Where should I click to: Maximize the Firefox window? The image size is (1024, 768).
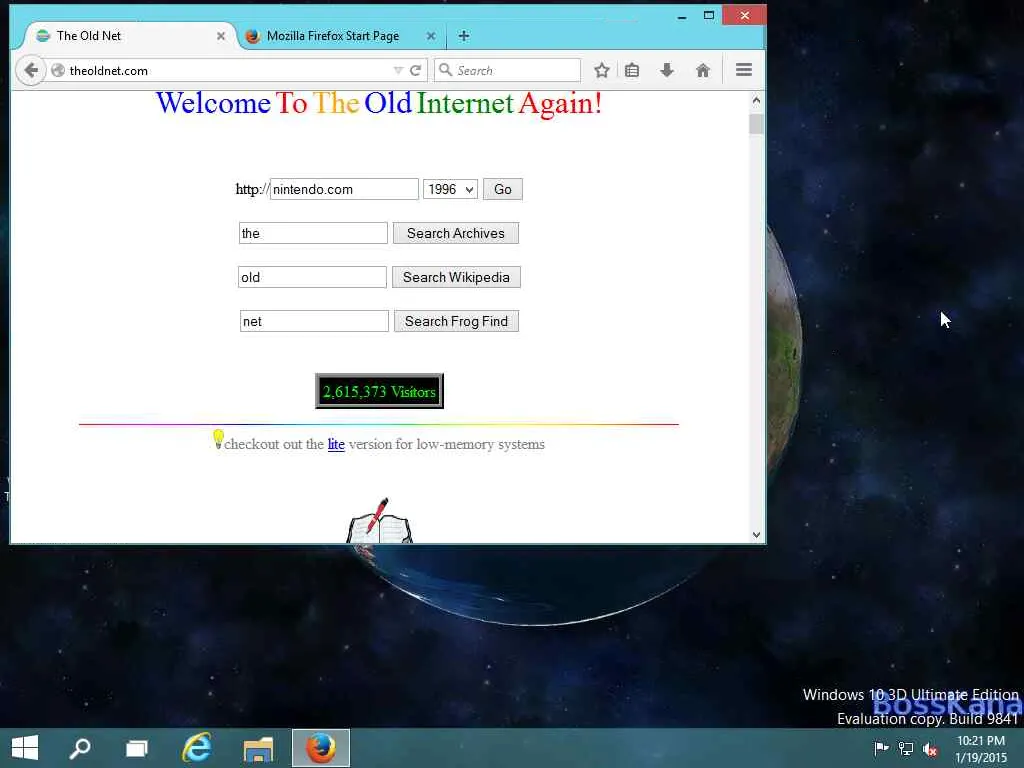coord(709,15)
